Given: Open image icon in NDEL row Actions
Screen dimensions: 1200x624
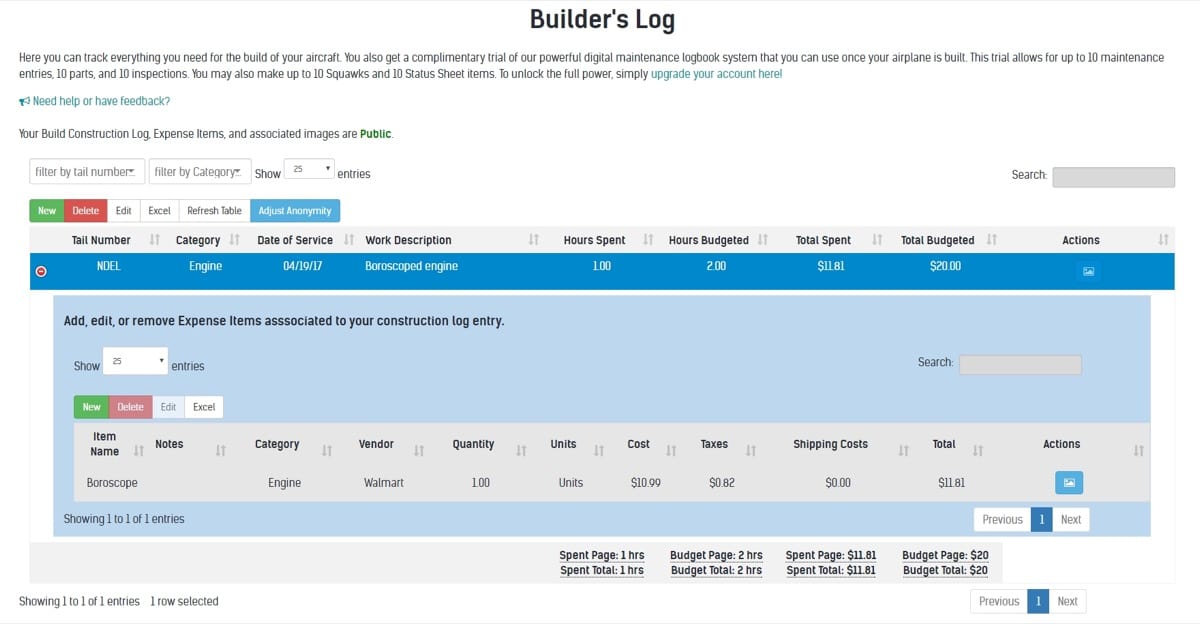Looking at the screenshot, I should (1089, 271).
